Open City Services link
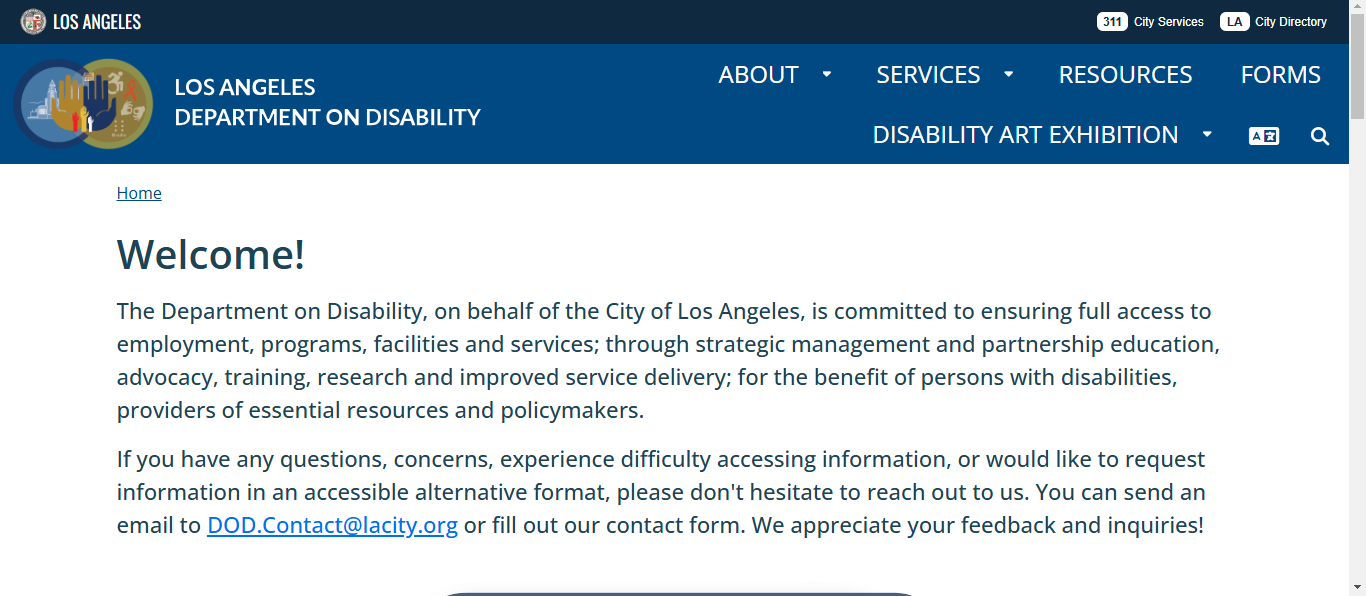 coord(1168,22)
